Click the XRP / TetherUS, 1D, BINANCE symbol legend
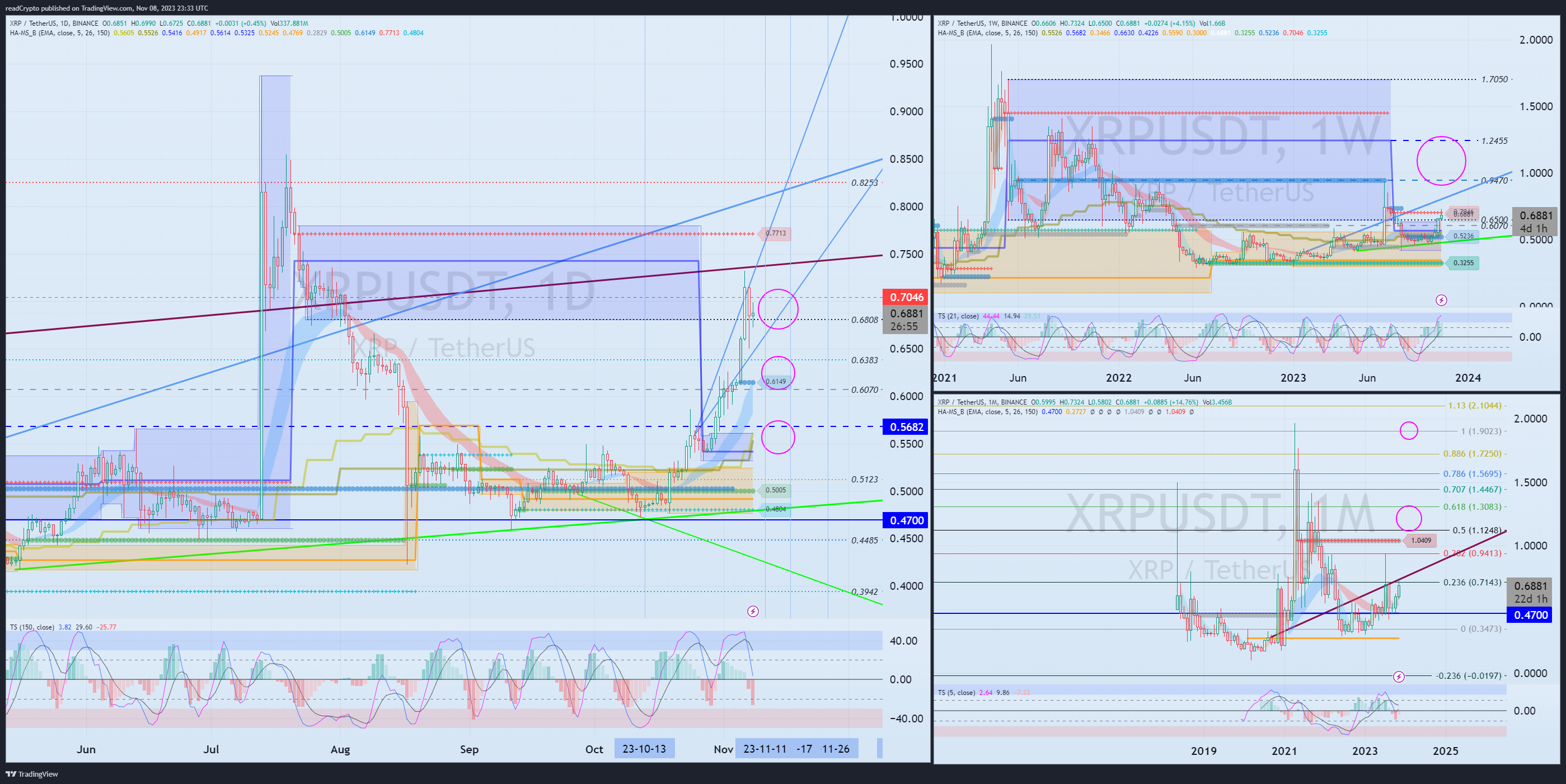Viewport: 1566px width, 784px height. [54, 23]
